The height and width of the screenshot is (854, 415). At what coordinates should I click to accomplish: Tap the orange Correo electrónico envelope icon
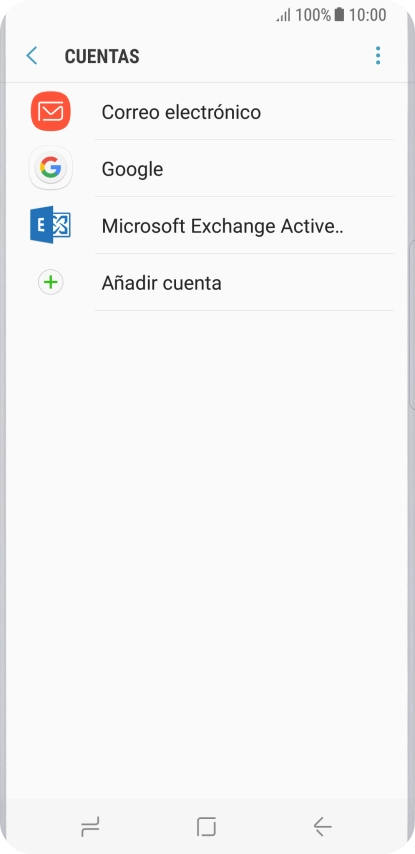[51, 112]
